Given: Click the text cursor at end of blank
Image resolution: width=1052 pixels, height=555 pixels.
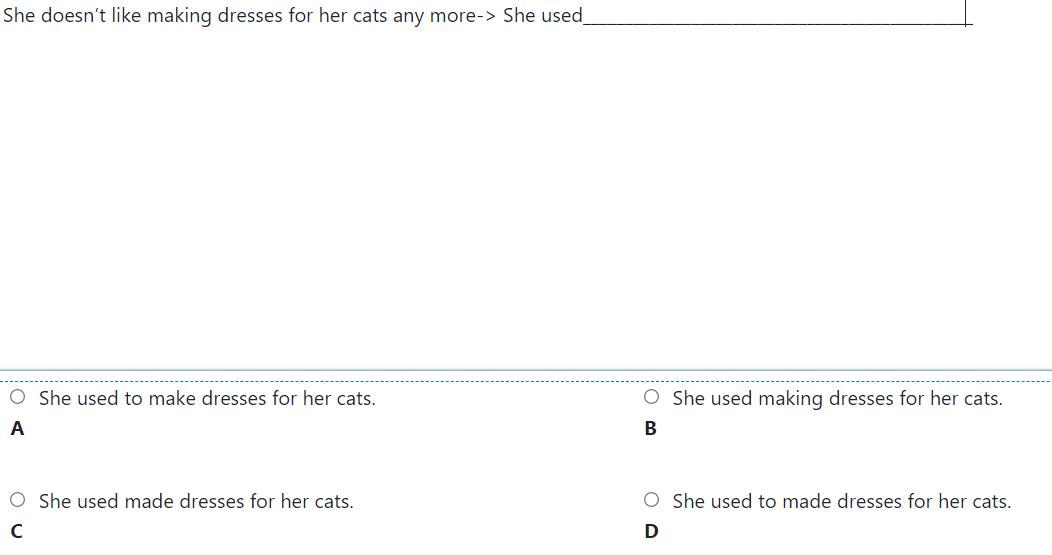Looking at the screenshot, I should point(966,15).
